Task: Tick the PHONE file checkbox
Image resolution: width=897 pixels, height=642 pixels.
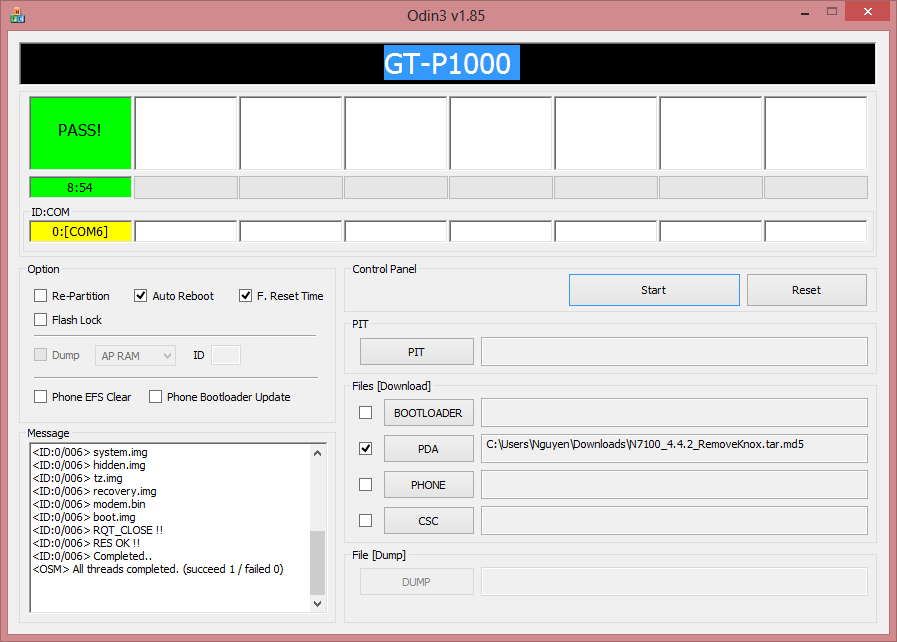Action: pyautogui.click(x=366, y=485)
